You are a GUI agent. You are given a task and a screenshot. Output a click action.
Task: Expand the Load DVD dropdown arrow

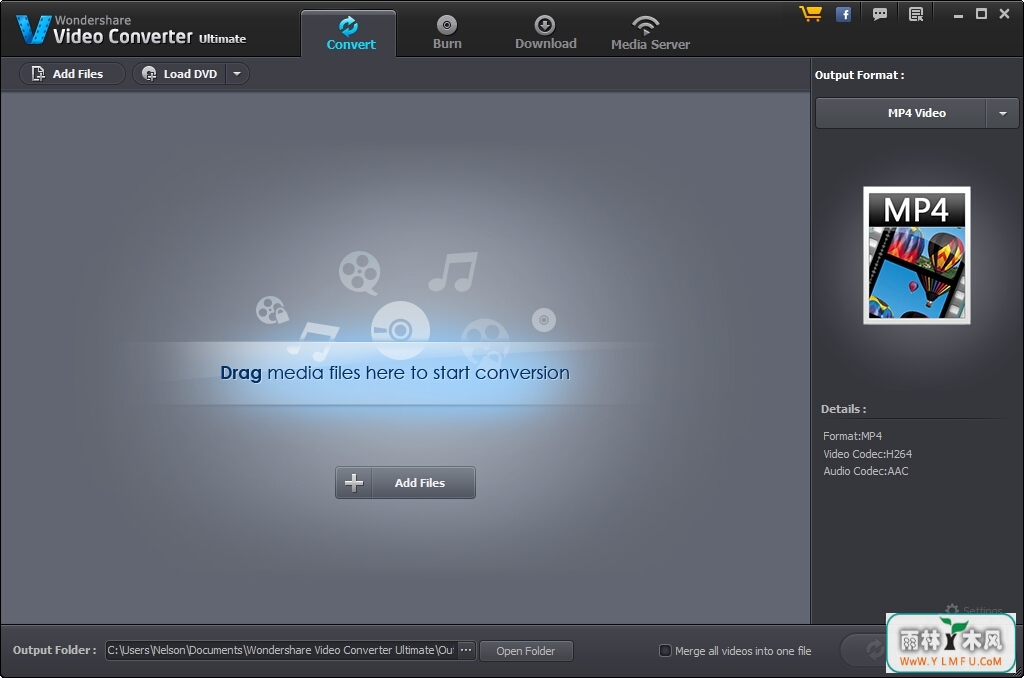coord(237,74)
